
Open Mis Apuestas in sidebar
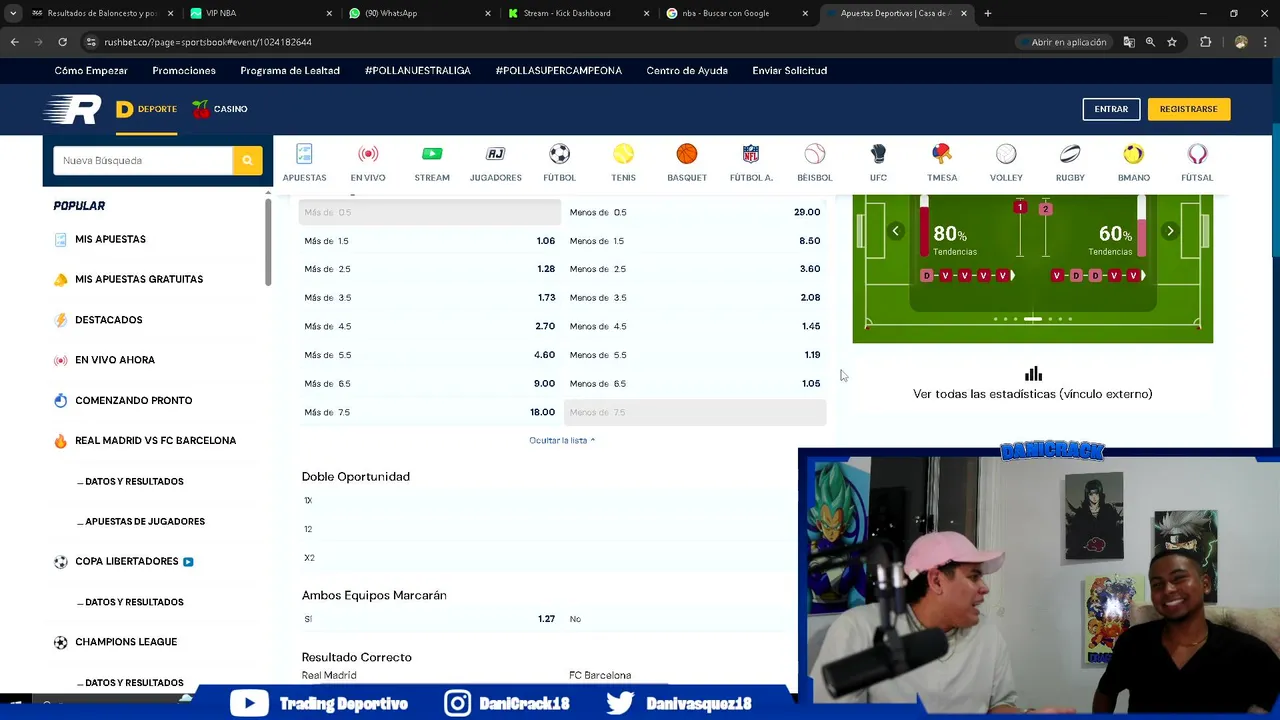[x=110, y=239]
